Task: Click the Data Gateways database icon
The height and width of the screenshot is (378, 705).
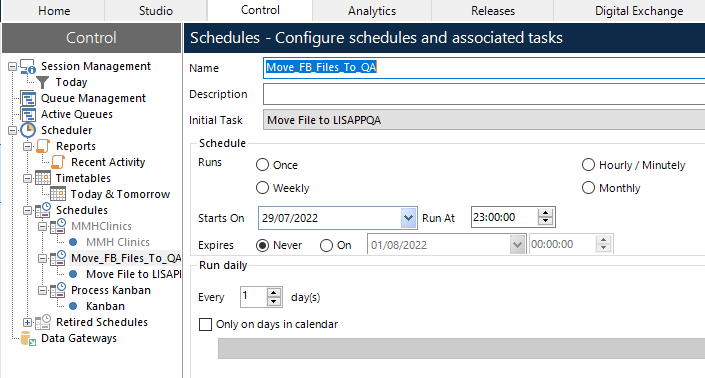Action: 28,338
